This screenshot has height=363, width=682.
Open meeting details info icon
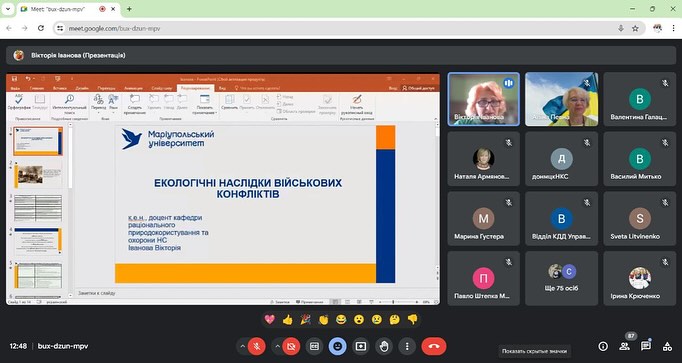[603, 346]
